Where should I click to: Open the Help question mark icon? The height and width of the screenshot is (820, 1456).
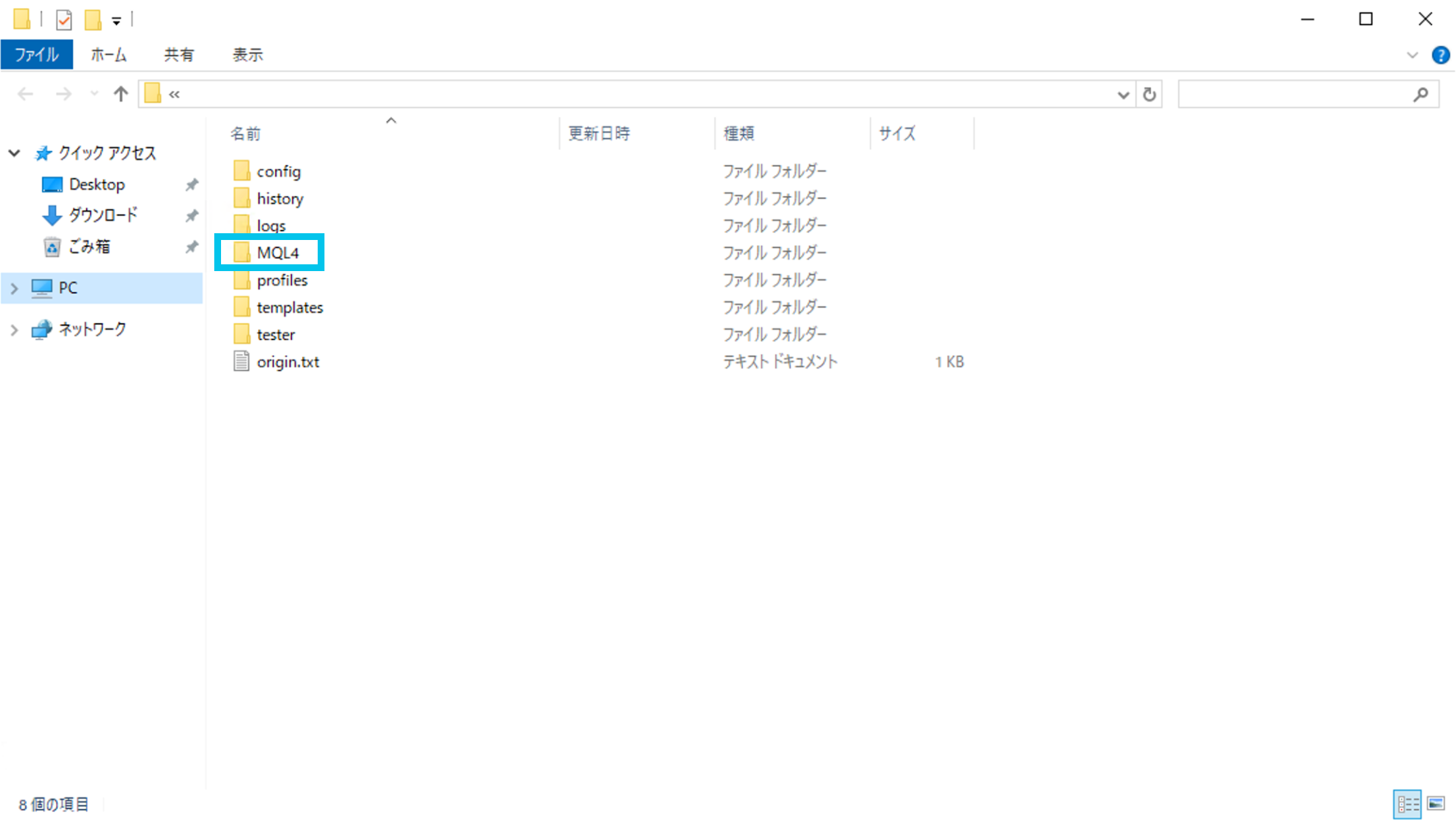[1440, 55]
